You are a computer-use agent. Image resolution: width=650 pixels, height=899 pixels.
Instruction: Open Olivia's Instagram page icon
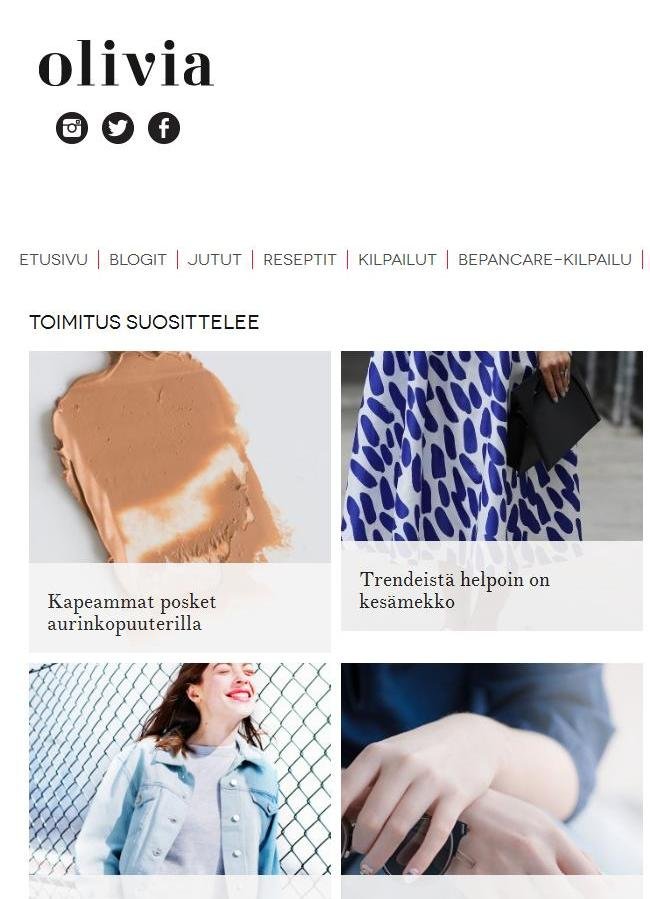(x=72, y=128)
